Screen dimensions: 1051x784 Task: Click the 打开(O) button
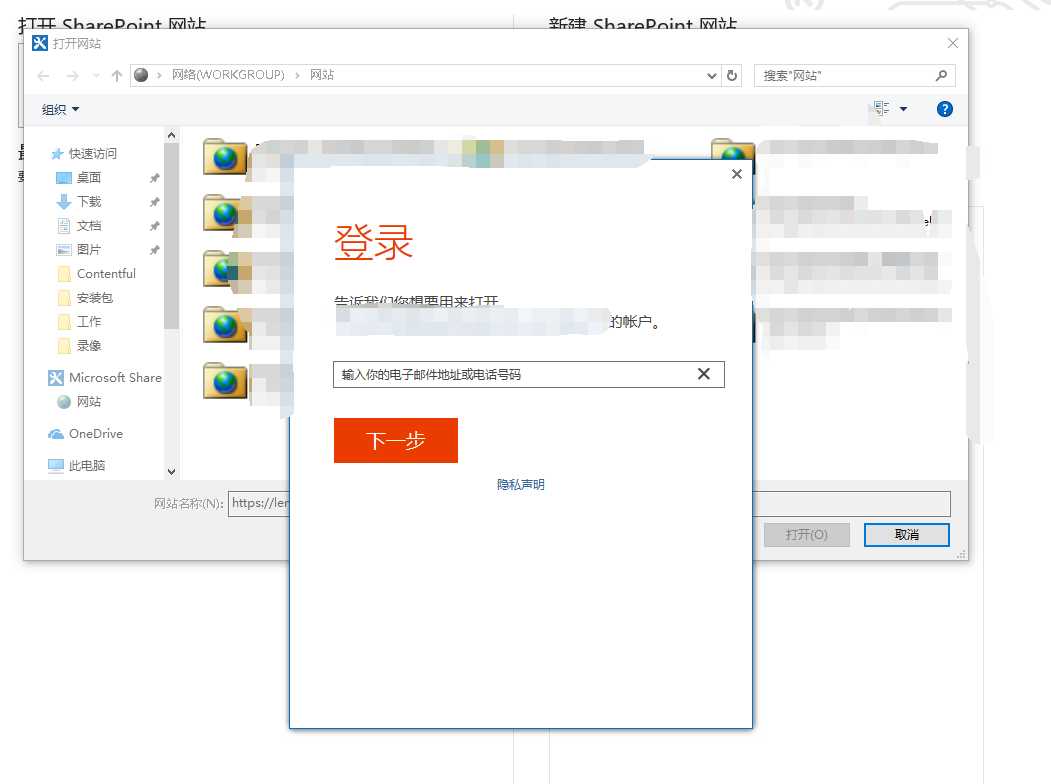(x=807, y=535)
